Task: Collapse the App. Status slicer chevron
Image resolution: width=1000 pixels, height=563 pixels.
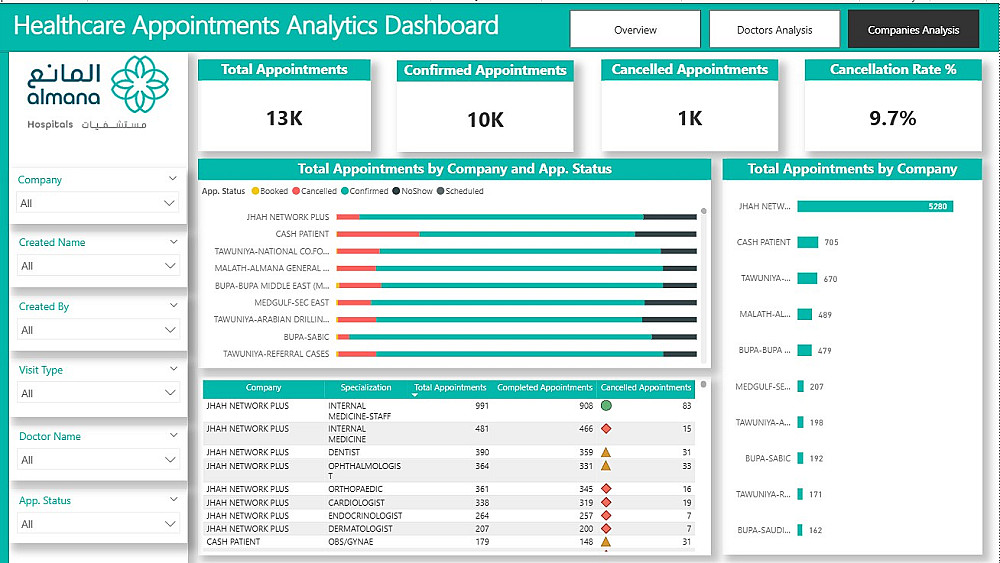Action: click(173, 499)
